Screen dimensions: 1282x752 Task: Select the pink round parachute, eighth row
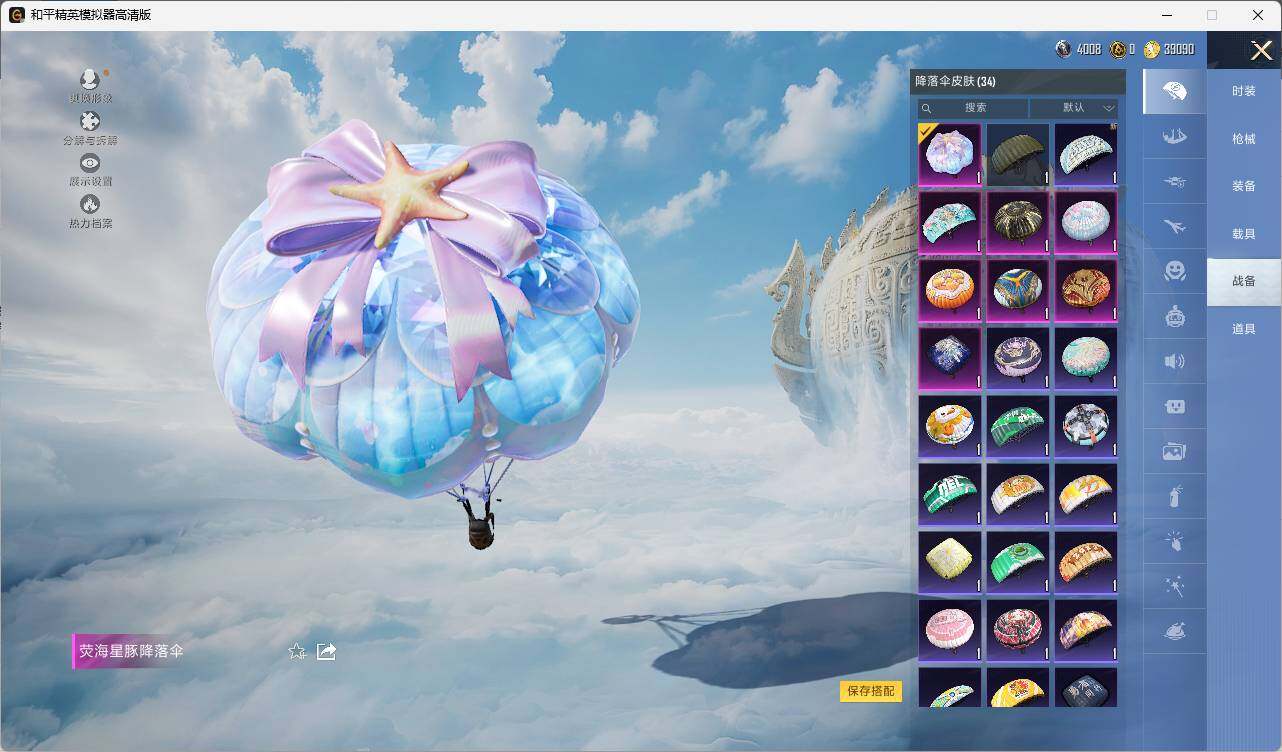click(950, 631)
